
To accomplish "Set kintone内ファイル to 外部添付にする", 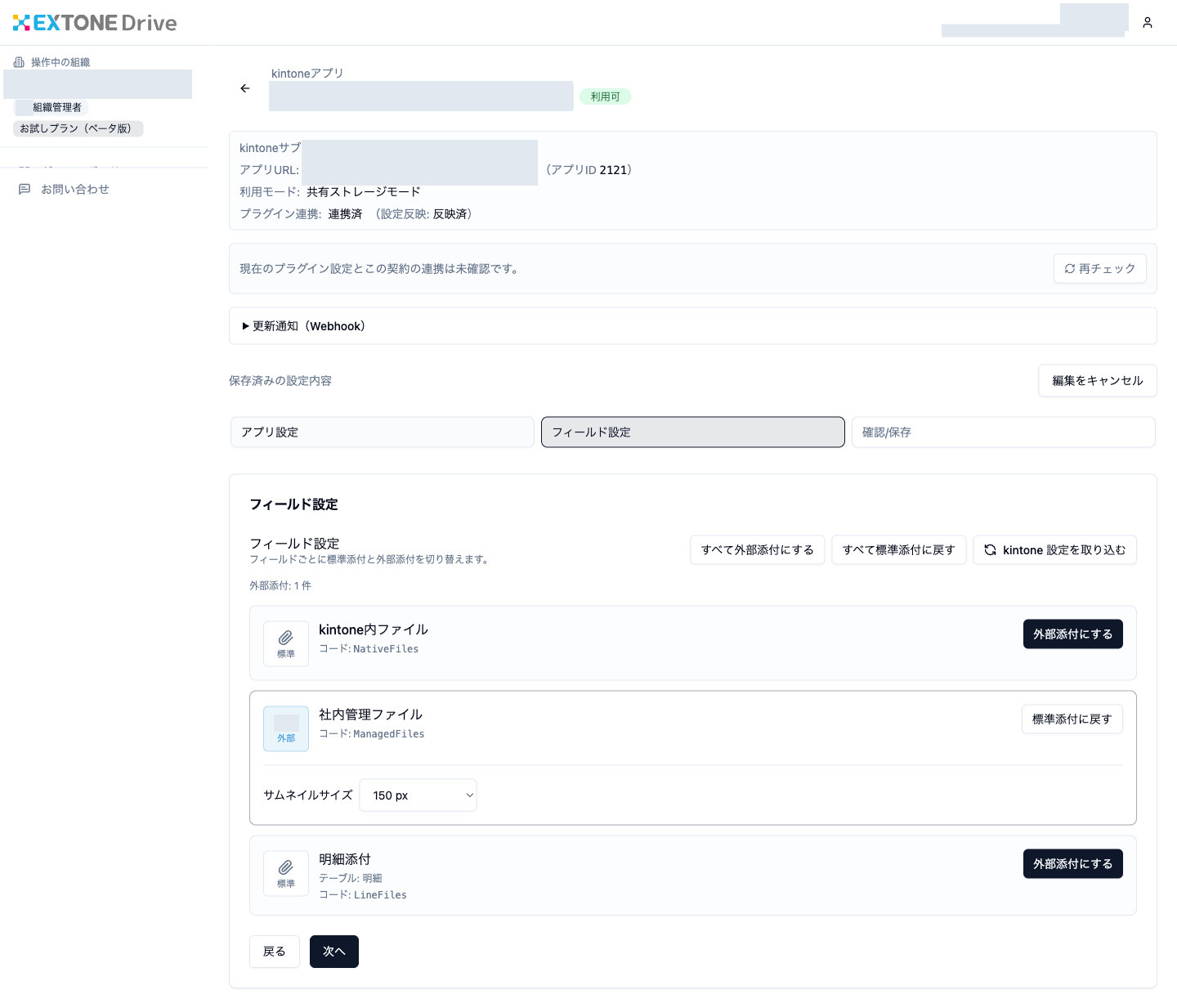I will pos(1072,634).
